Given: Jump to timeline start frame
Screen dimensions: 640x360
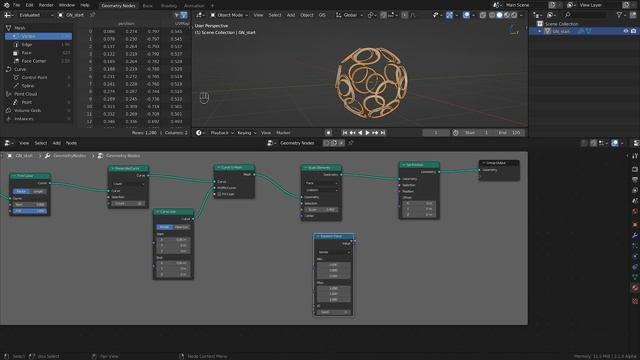Looking at the screenshot, I should pyautogui.click(x=345, y=133).
